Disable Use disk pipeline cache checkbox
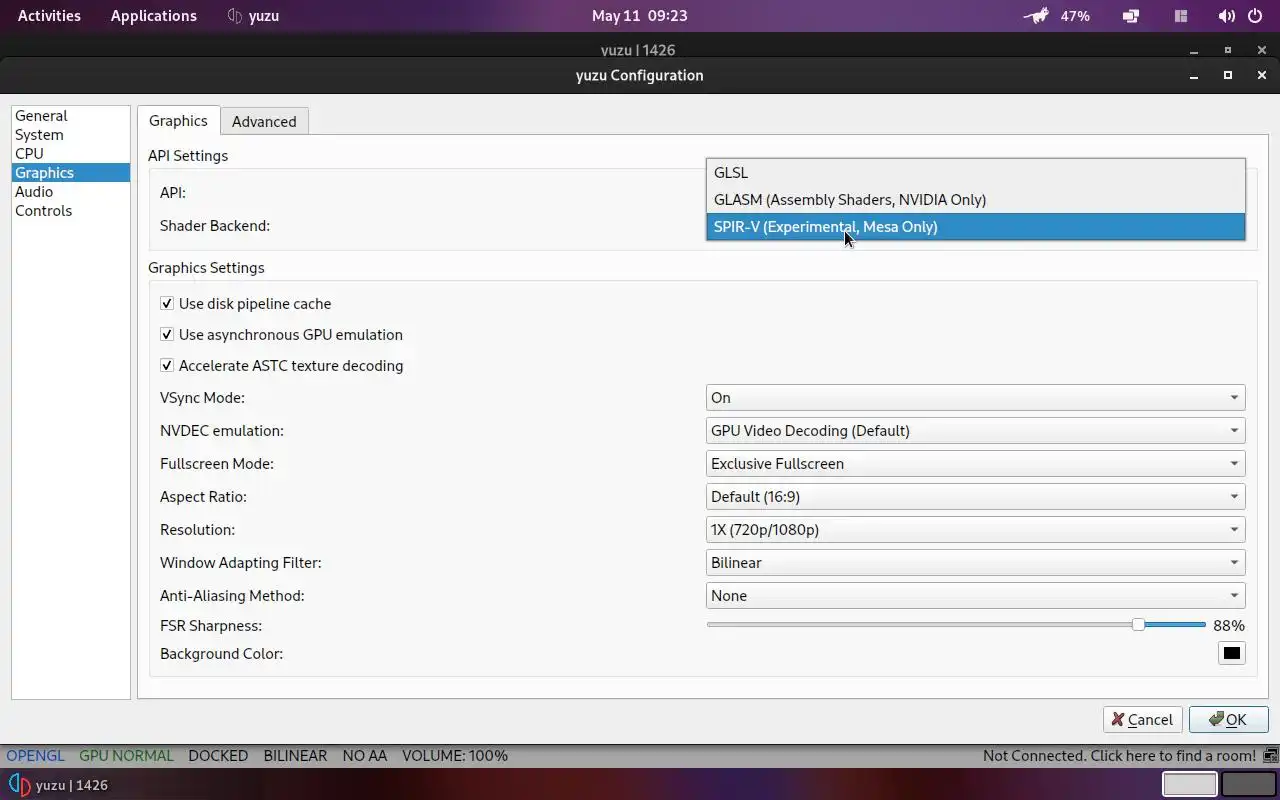The width and height of the screenshot is (1280, 800). click(x=167, y=303)
